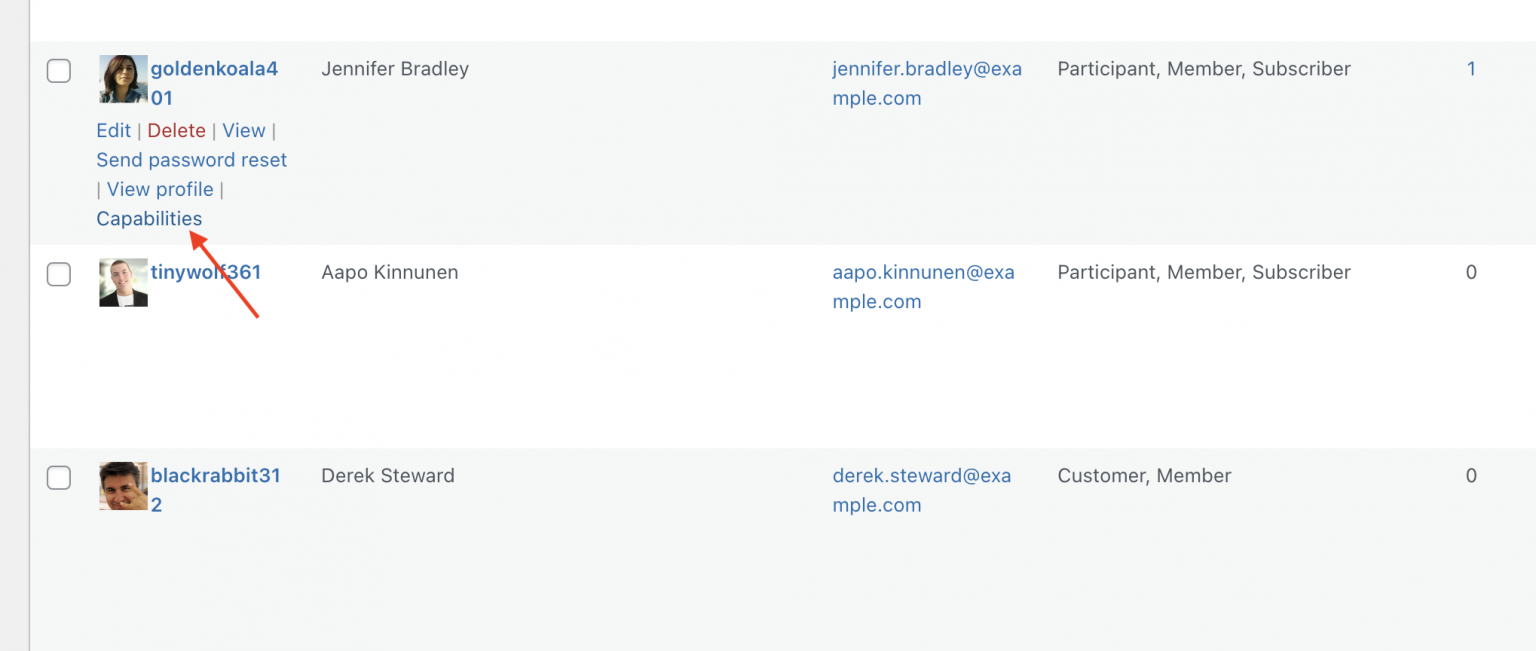
Task: Open the goldenkoala401 user profile
Action: (214, 68)
